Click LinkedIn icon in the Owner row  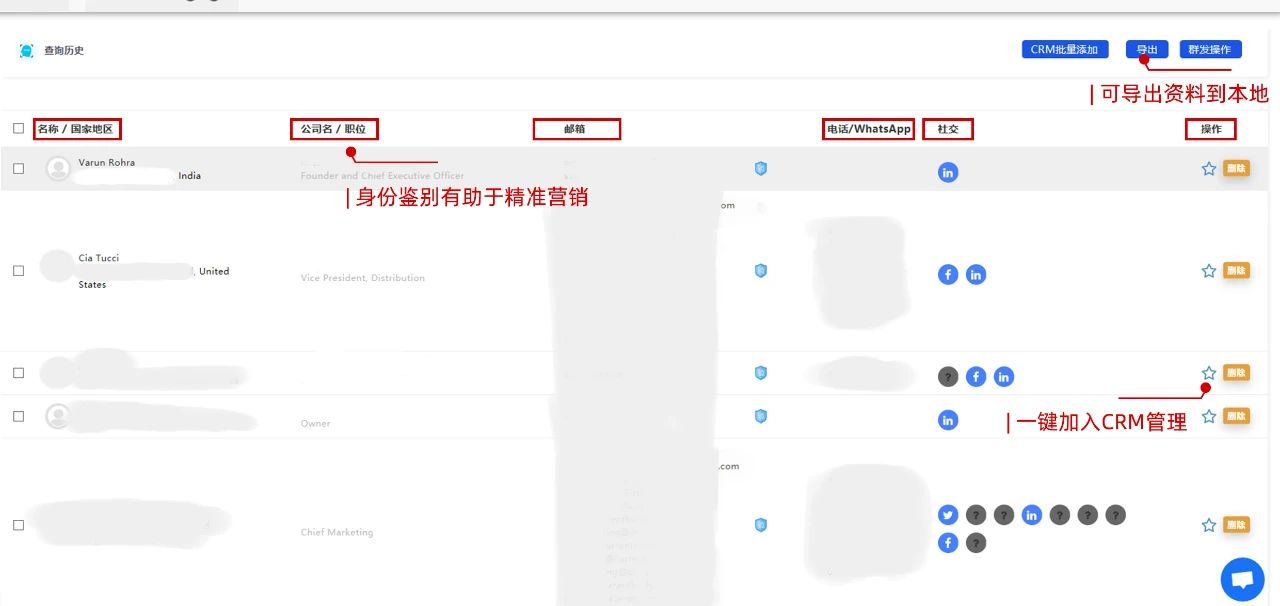click(948, 420)
